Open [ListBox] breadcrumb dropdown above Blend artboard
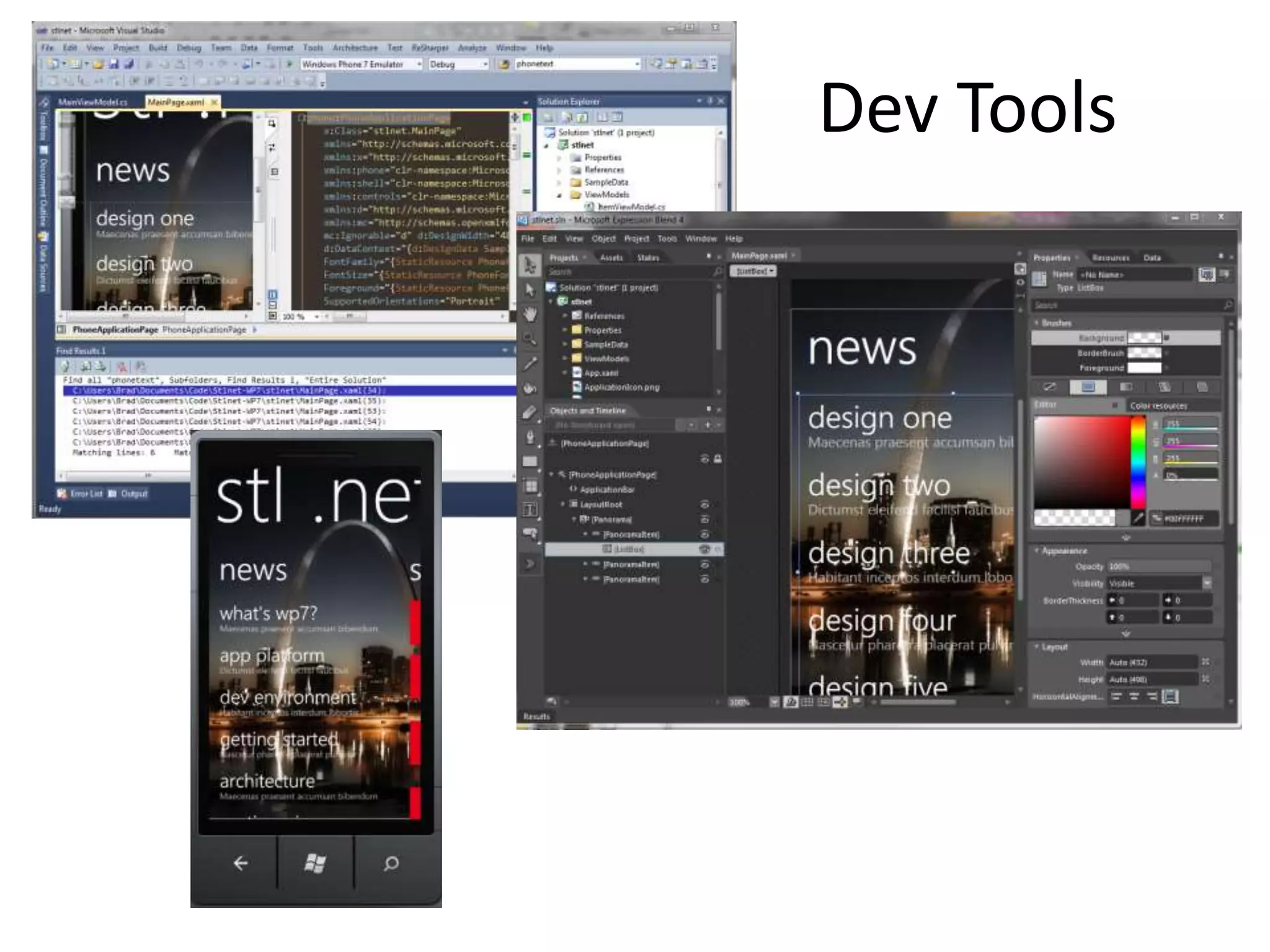Viewport: 1270px width, 952px height. [x=753, y=271]
